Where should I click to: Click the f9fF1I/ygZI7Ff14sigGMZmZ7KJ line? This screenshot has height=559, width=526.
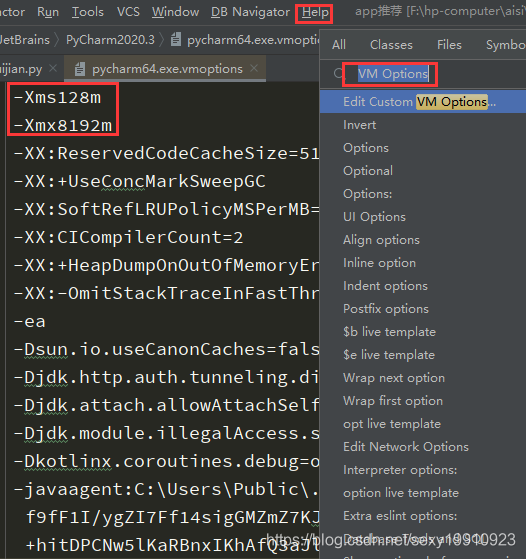click(173, 517)
